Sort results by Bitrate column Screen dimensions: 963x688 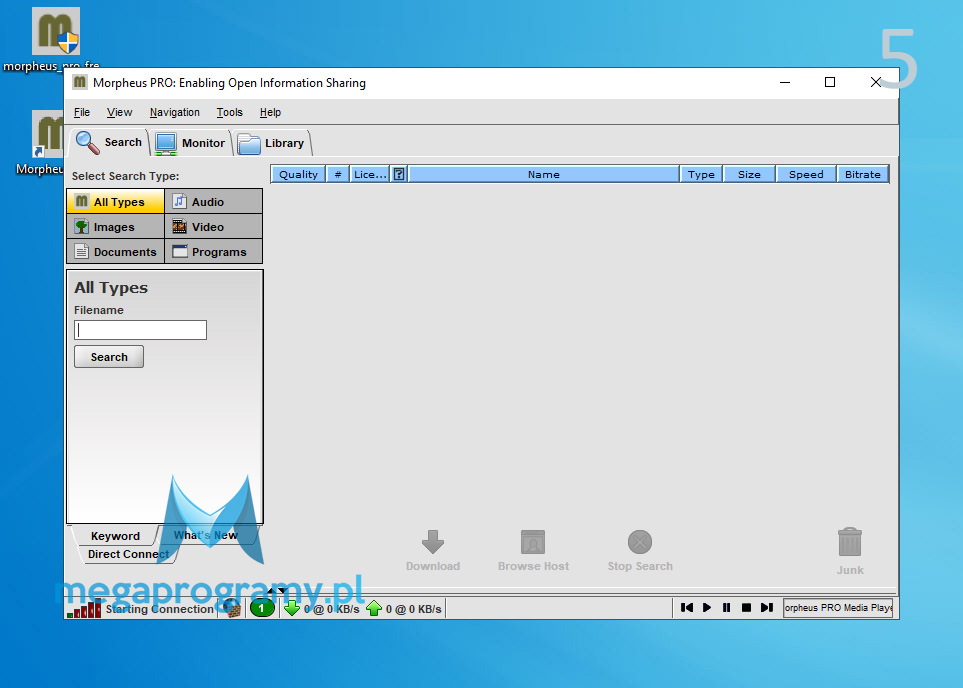pyautogui.click(x=862, y=174)
